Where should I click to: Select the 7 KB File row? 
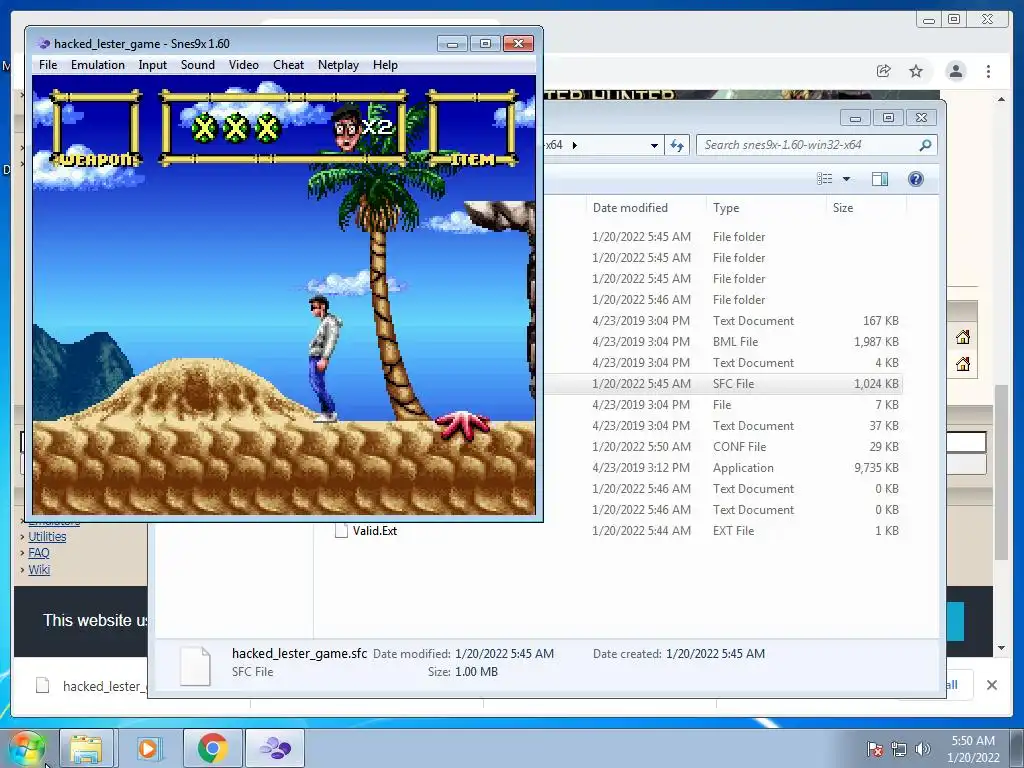tap(723, 405)
